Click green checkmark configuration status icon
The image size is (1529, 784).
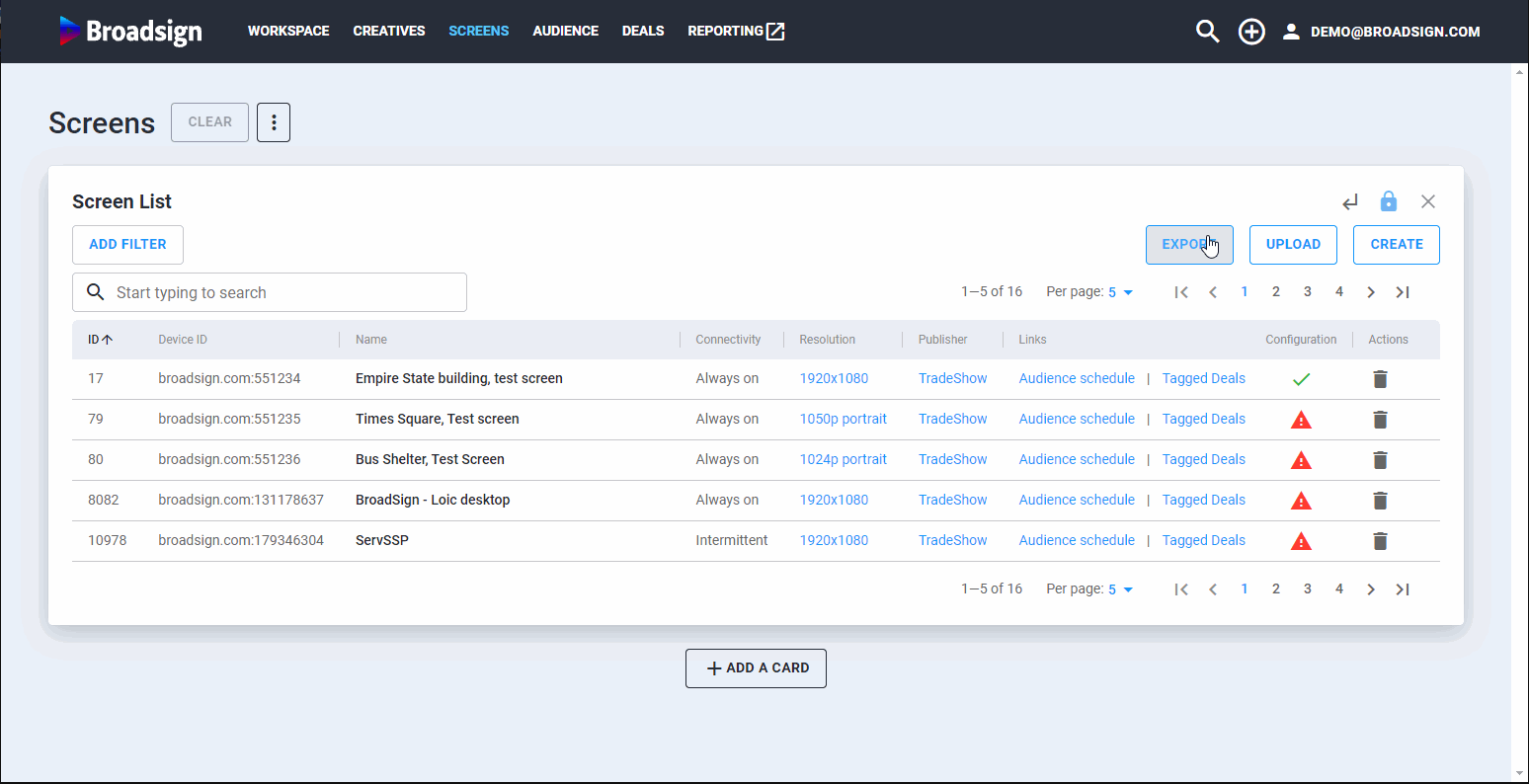tap(1301, 379)
